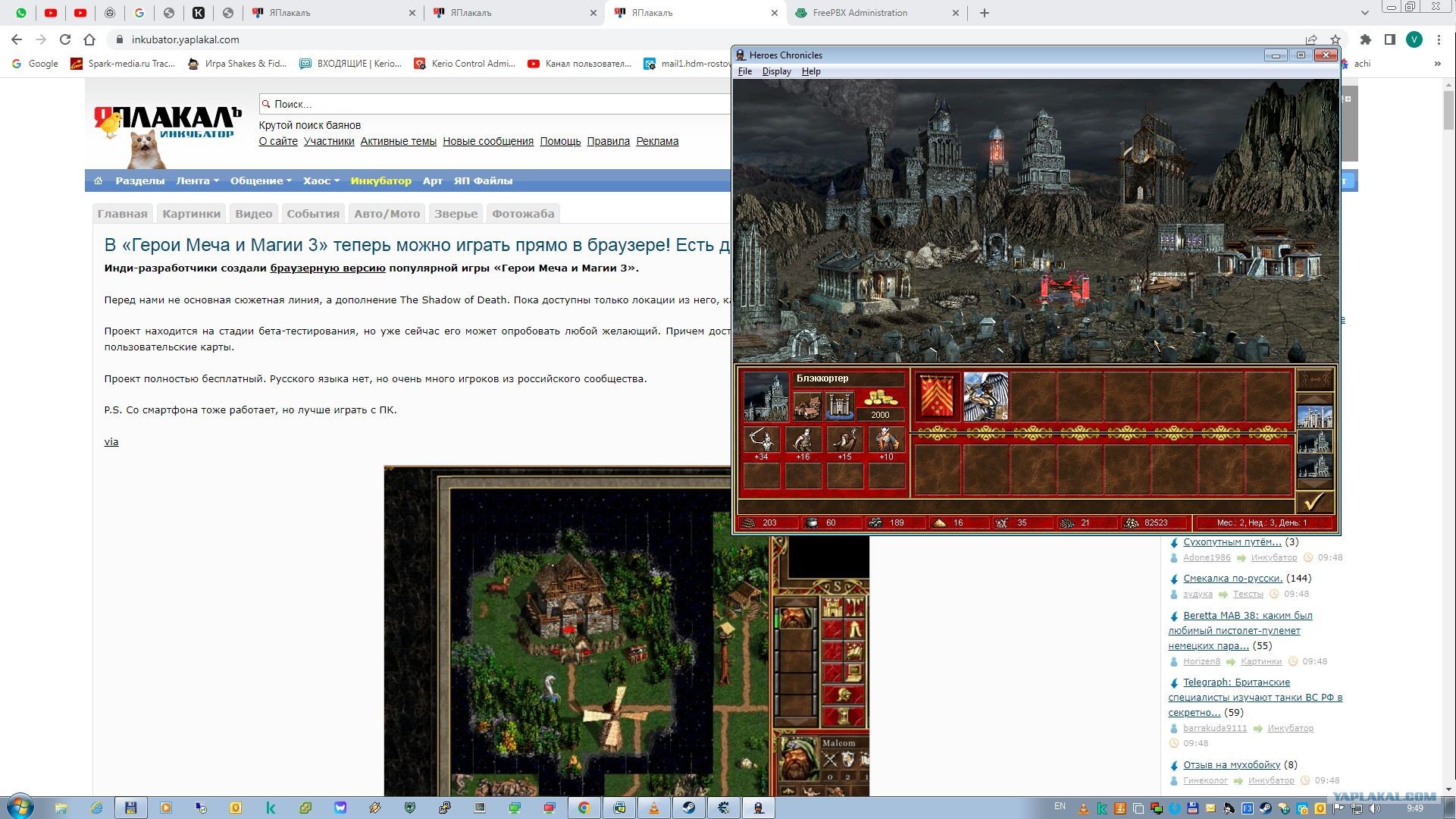Open Chrome home page button
Image resolution: width=1456 pixels, height=819 pixels.
tap(89, 39)
